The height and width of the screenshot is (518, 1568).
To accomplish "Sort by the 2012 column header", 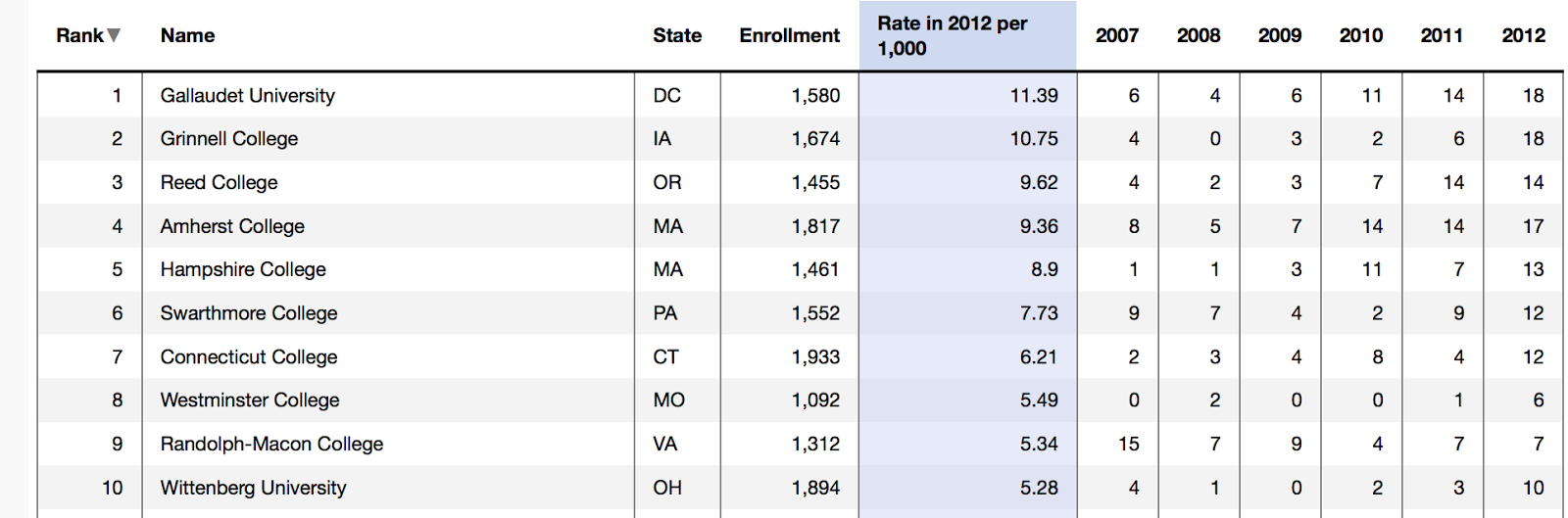I will click(x=1523, y=35).
